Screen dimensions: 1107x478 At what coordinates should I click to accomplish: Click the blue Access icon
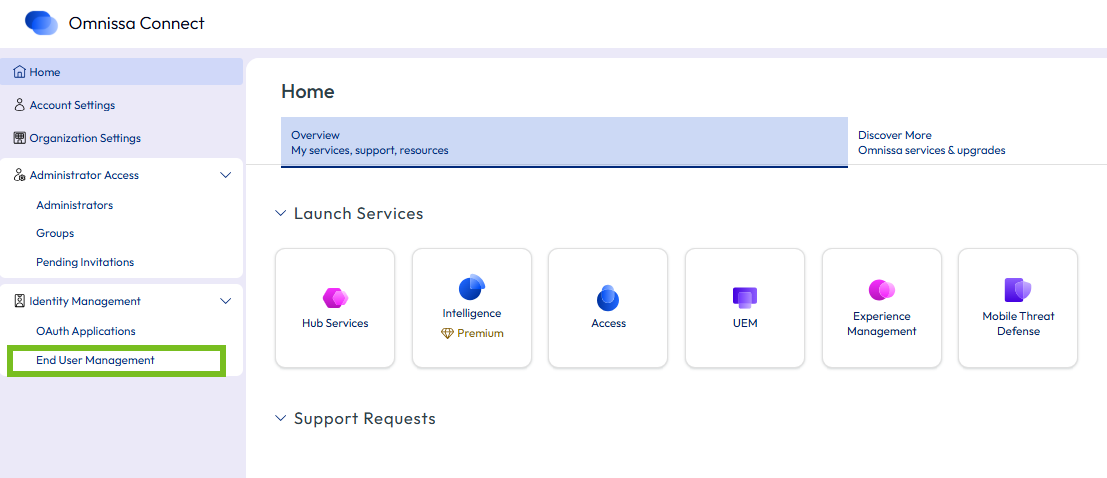point(608,298)
